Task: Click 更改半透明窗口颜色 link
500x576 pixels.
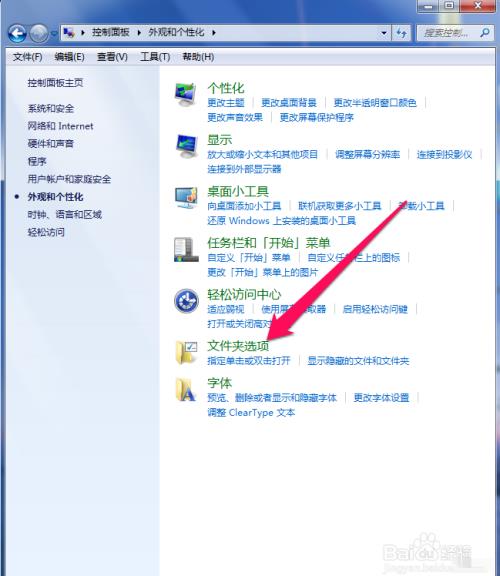Action: 375,103
